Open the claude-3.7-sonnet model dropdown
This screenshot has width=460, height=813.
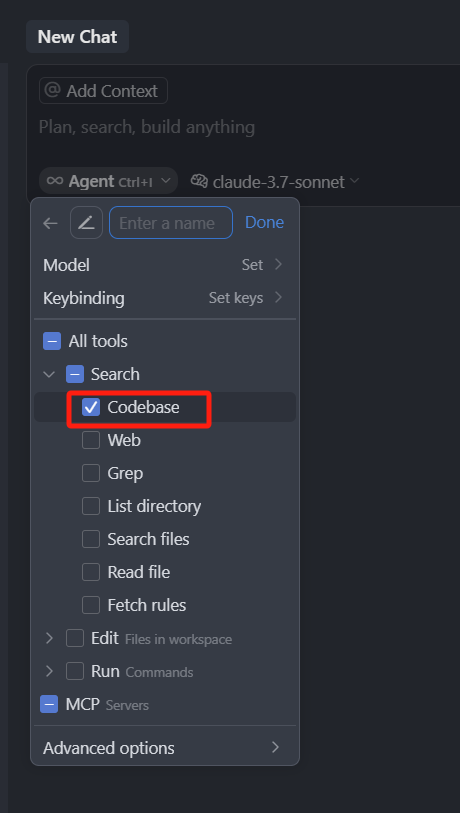(275, 181)
